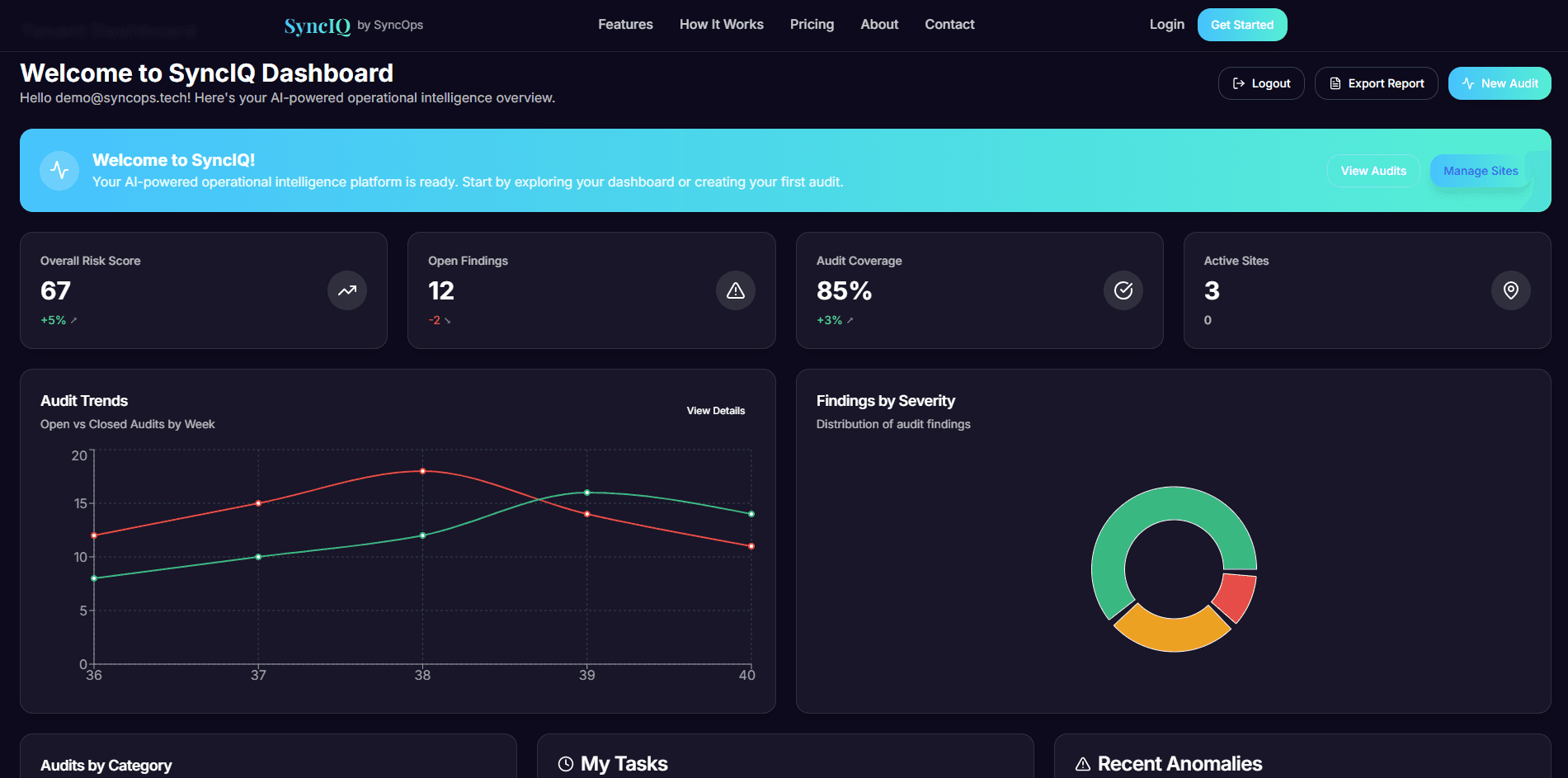Click the Manage Sites banner button
This screenshot has width=1568, height=778.
[1481, 170]
